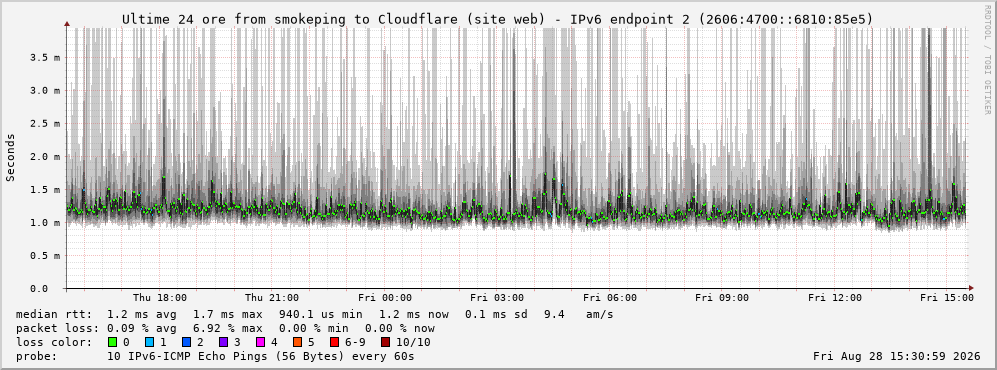Screen dimensions: 997x370
Task: Click the 3.5 m y-axis value
Action: click(x=45, y=57)
